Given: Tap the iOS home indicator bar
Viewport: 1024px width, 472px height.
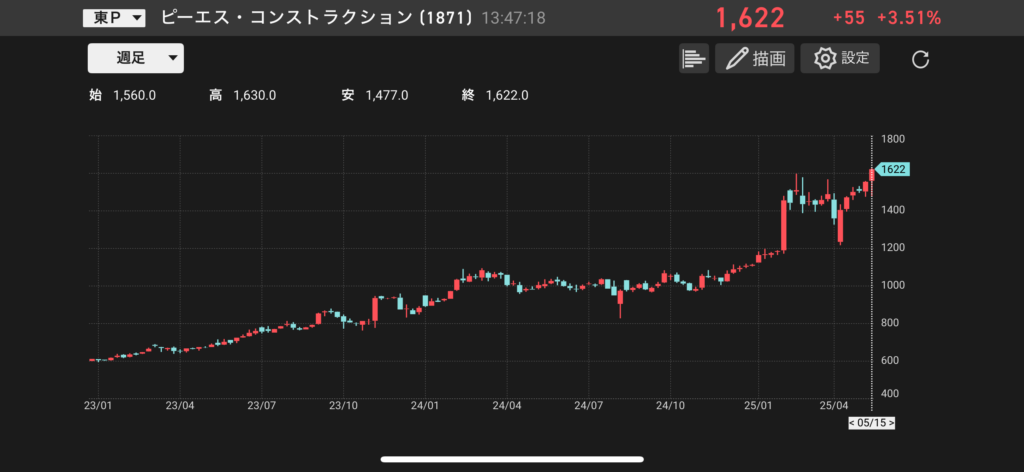Looking at the screenshot, I should [512, 459].
